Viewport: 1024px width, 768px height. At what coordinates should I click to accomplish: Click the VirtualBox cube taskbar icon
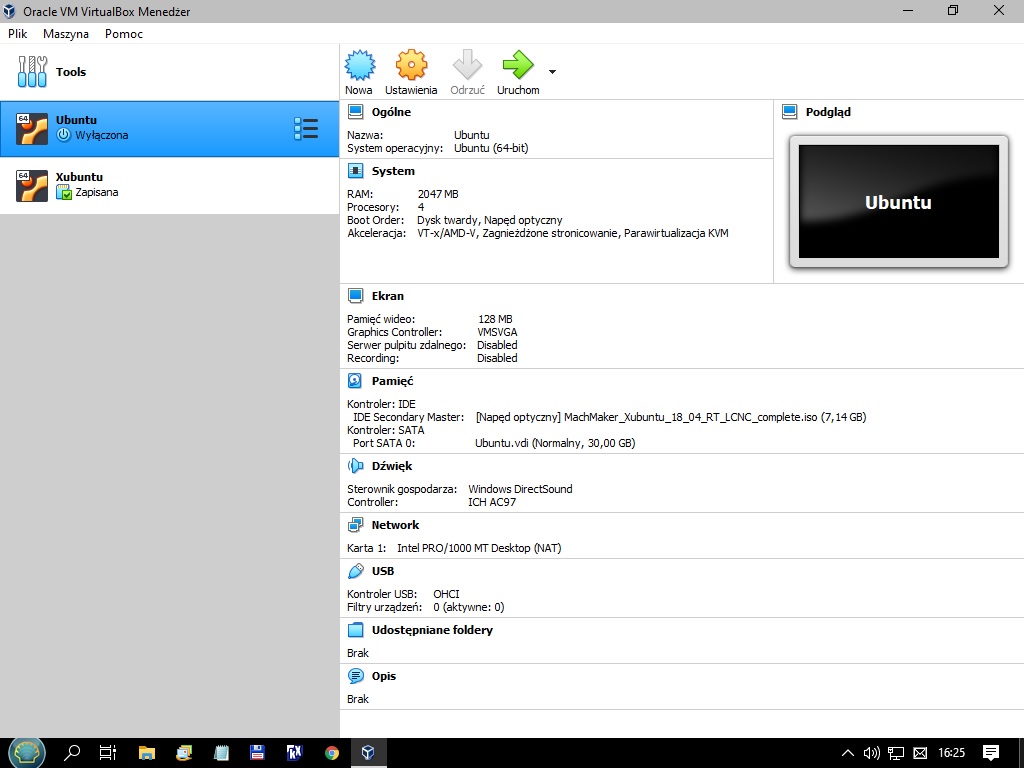click(x=368, y=753)
